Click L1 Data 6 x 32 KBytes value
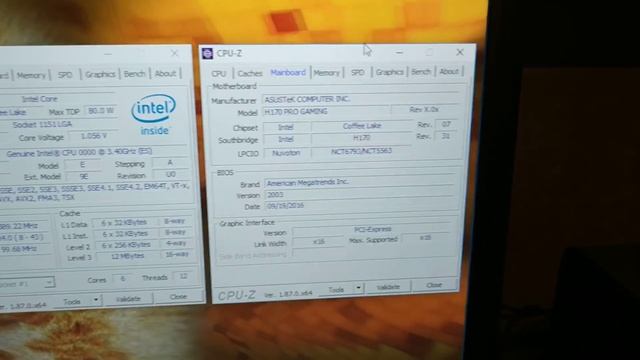Viewport: 640px width, 360px height. (x=124, y=223)
